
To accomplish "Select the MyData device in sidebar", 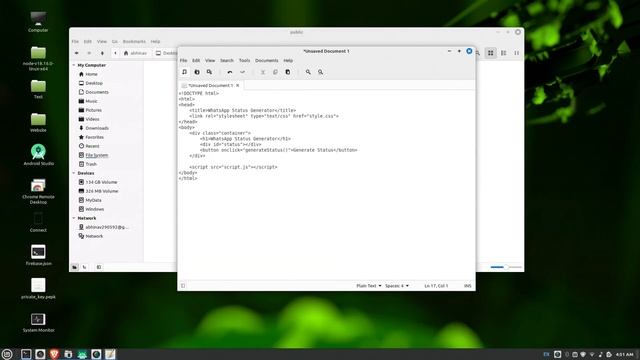I will (x=93, y=200).
